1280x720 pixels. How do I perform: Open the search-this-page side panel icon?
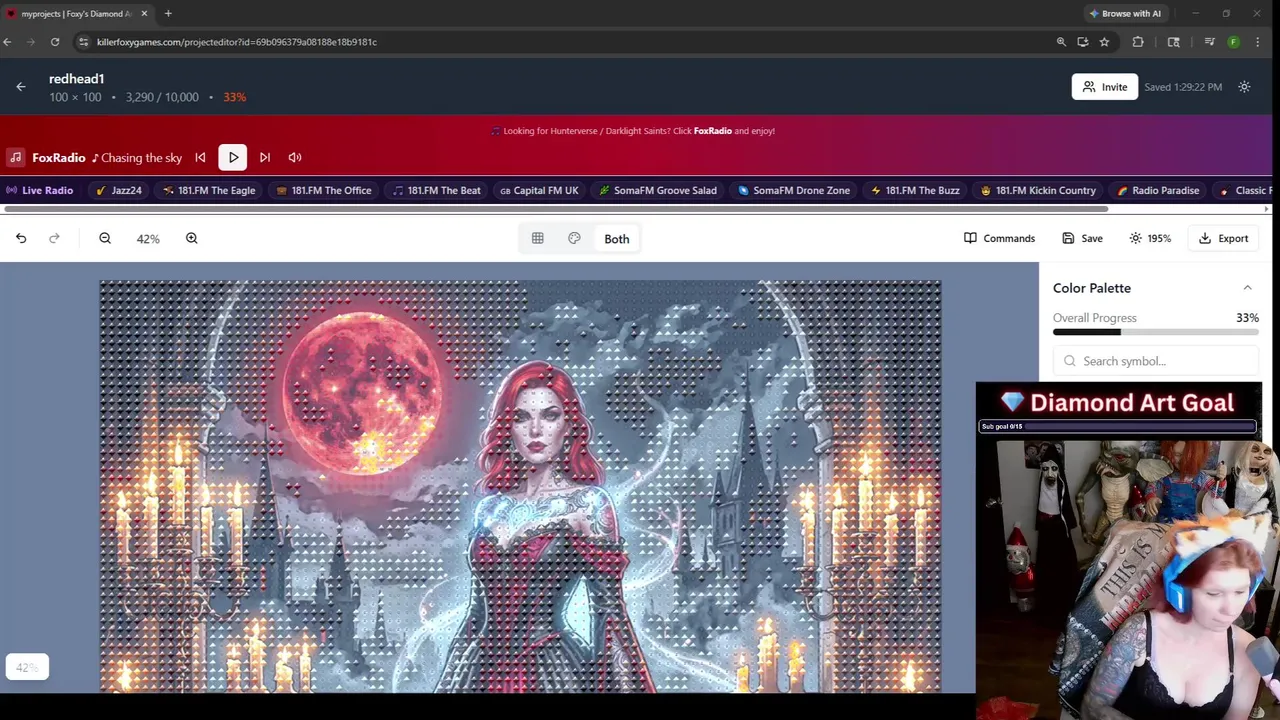point(1174,42)
